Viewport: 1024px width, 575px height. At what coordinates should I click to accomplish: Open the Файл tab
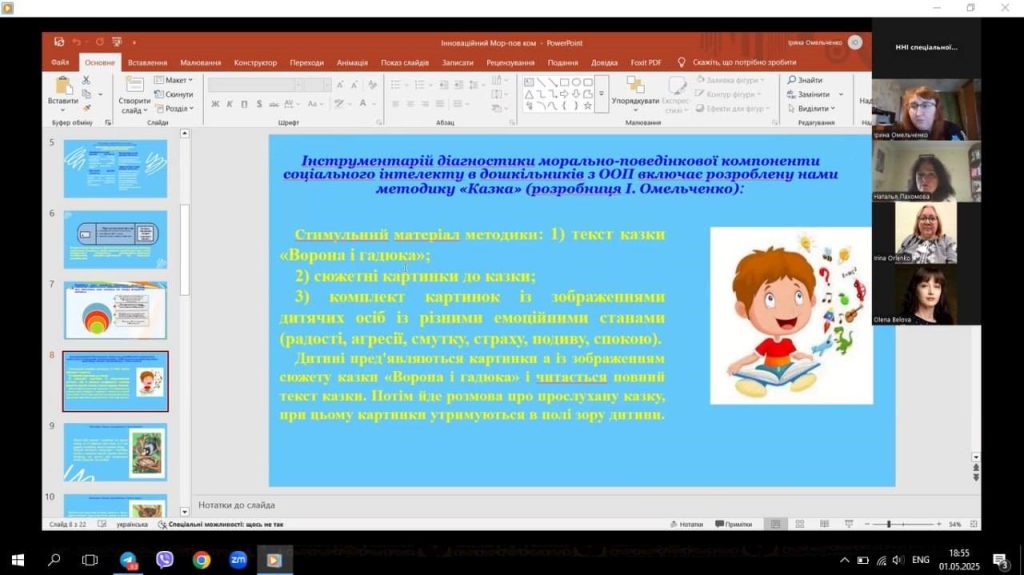(x=60, y=62)
